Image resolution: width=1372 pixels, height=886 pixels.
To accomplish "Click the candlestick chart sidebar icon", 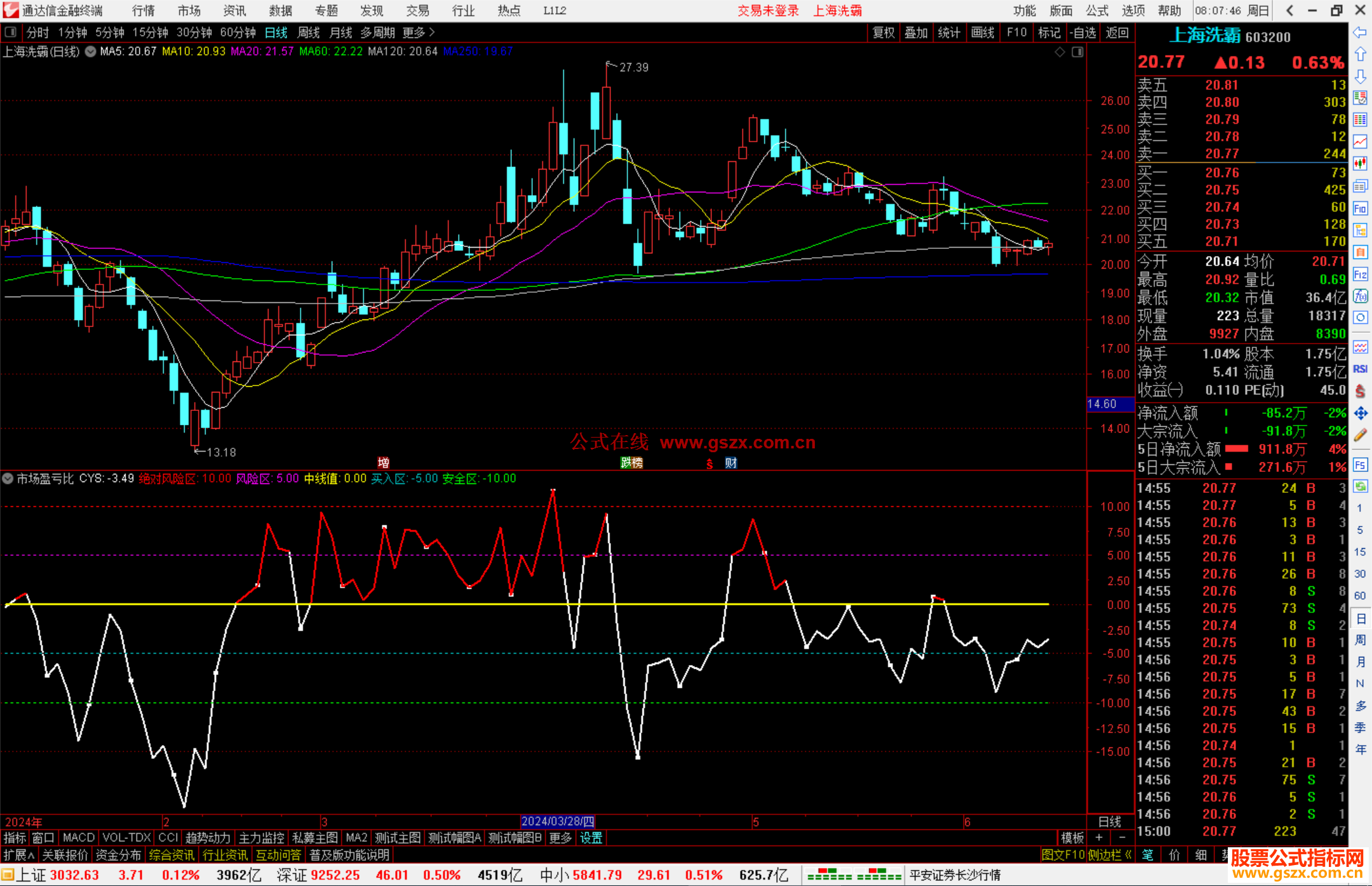I will tap(1360, 163).
